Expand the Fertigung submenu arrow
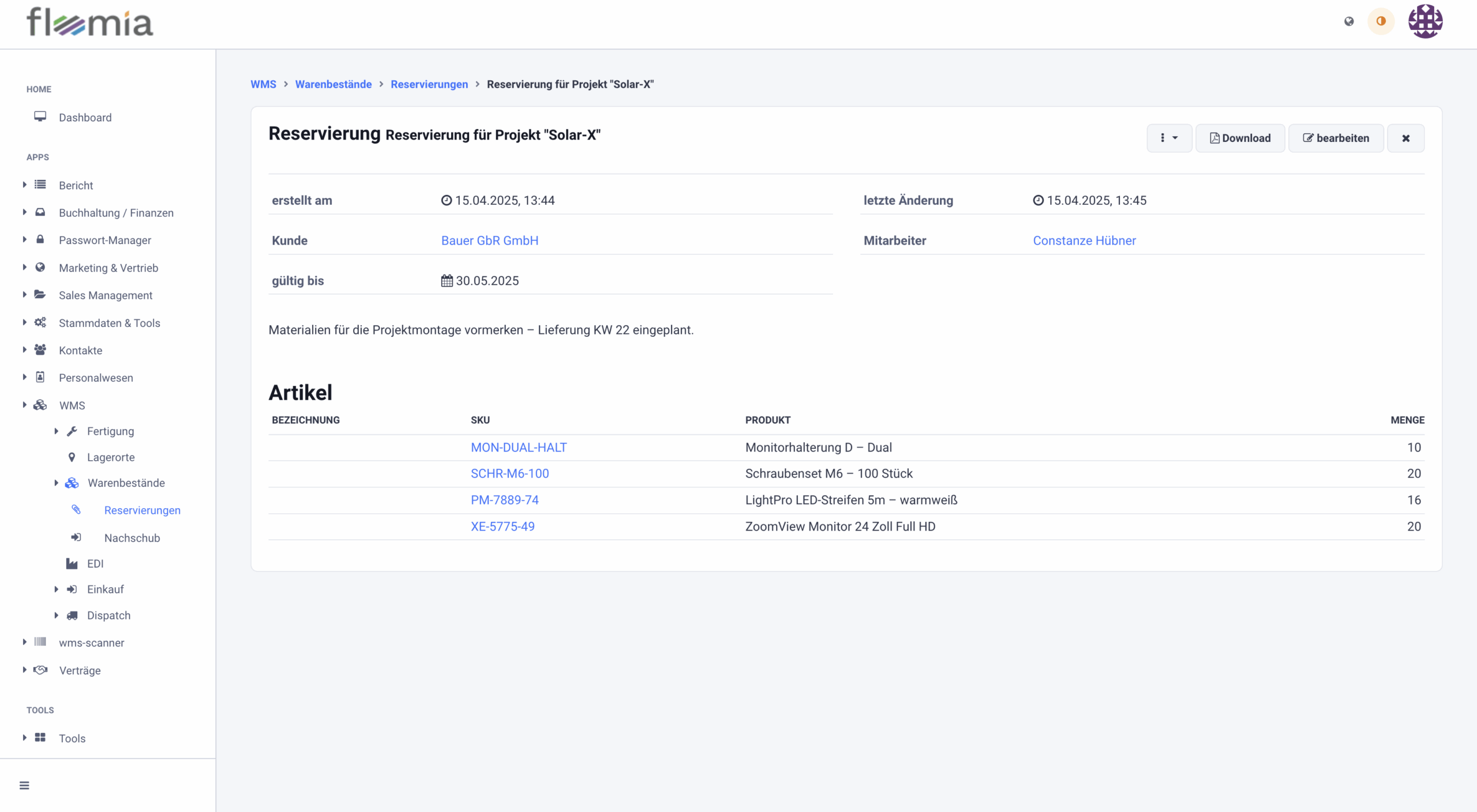Image resolution: width=1477 pixels, height=812 pixels. click(x=56, y=431)
